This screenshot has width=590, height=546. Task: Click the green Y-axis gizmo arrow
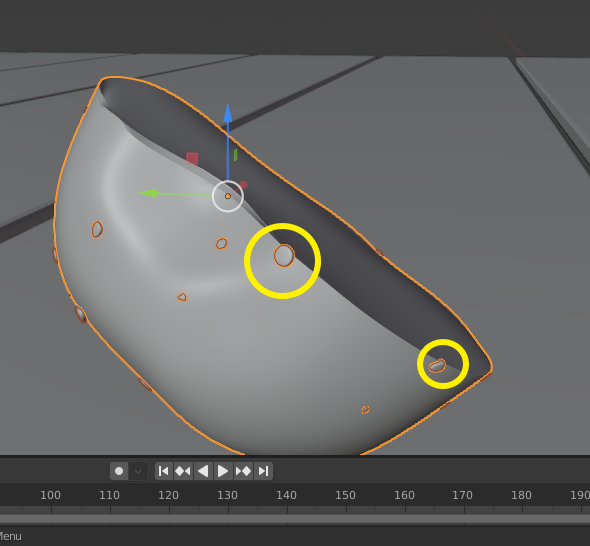tap(148, 193)
